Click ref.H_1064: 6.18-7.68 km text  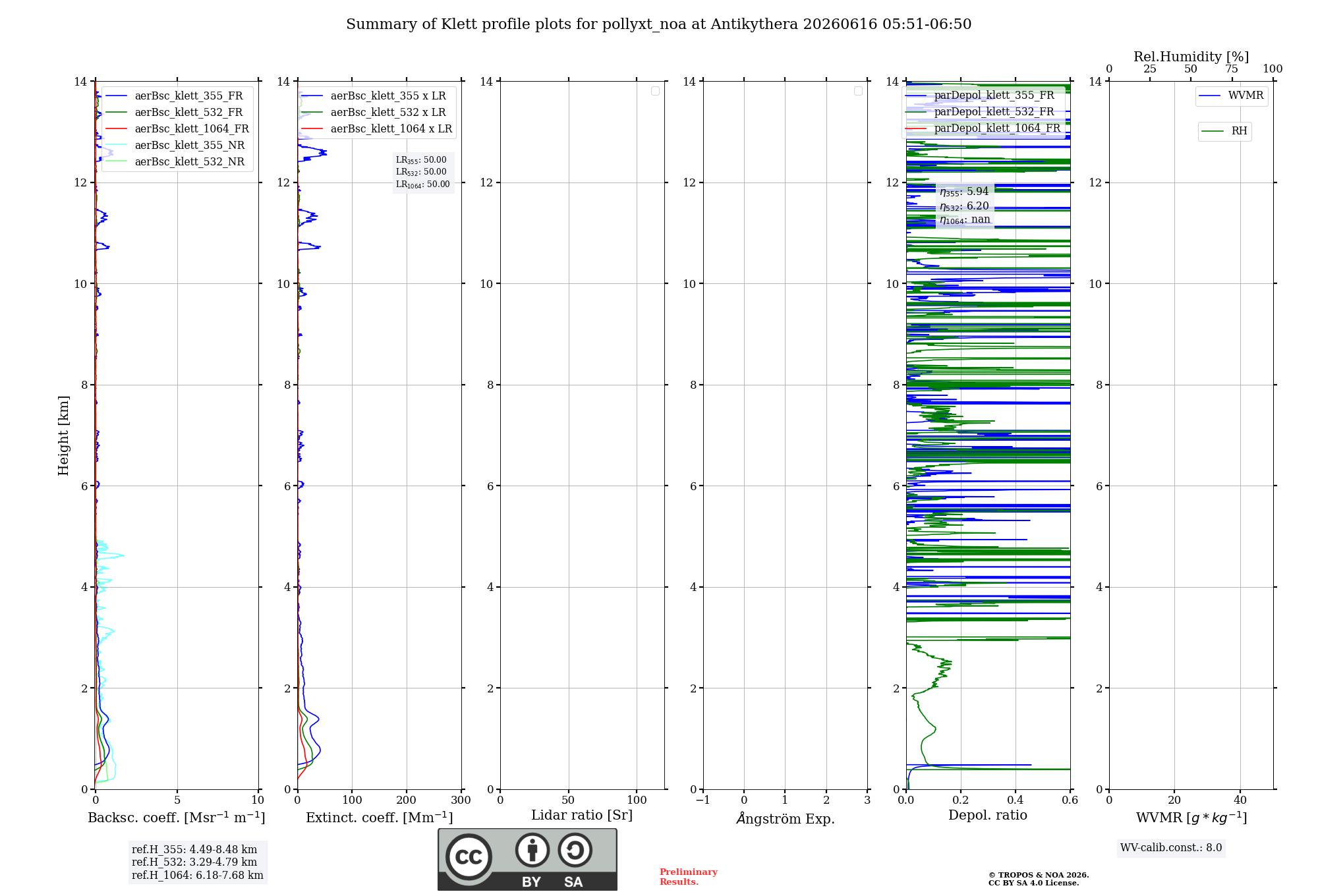198,876
